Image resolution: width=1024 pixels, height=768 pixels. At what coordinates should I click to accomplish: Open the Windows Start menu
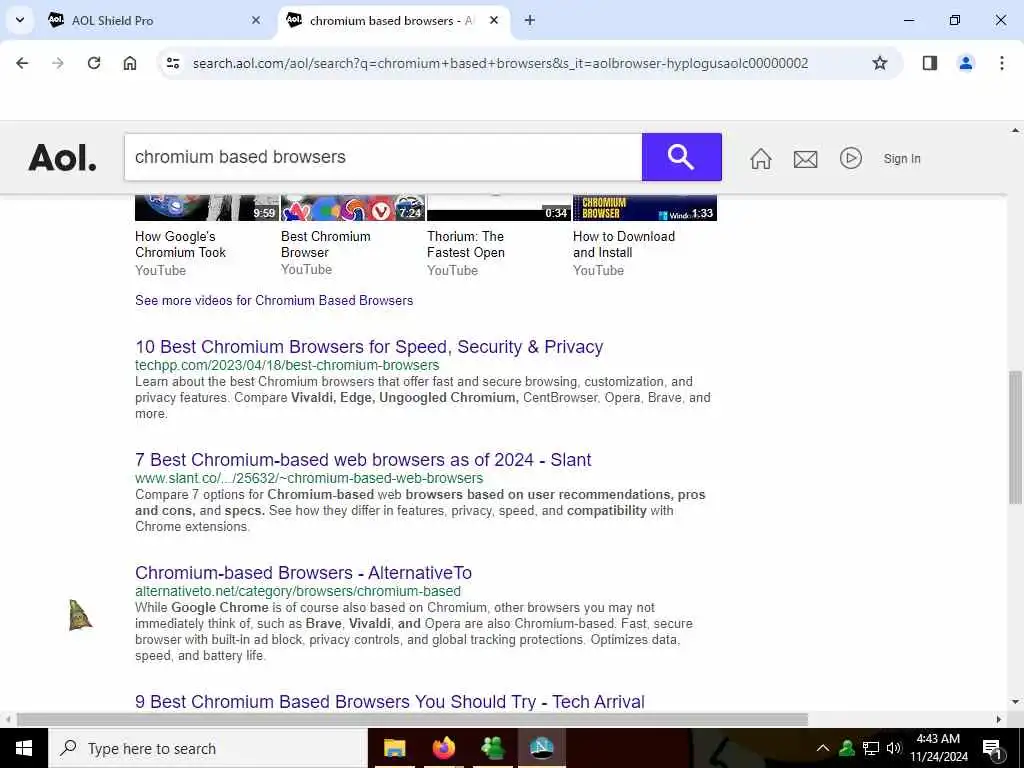[x=24, y=748]
